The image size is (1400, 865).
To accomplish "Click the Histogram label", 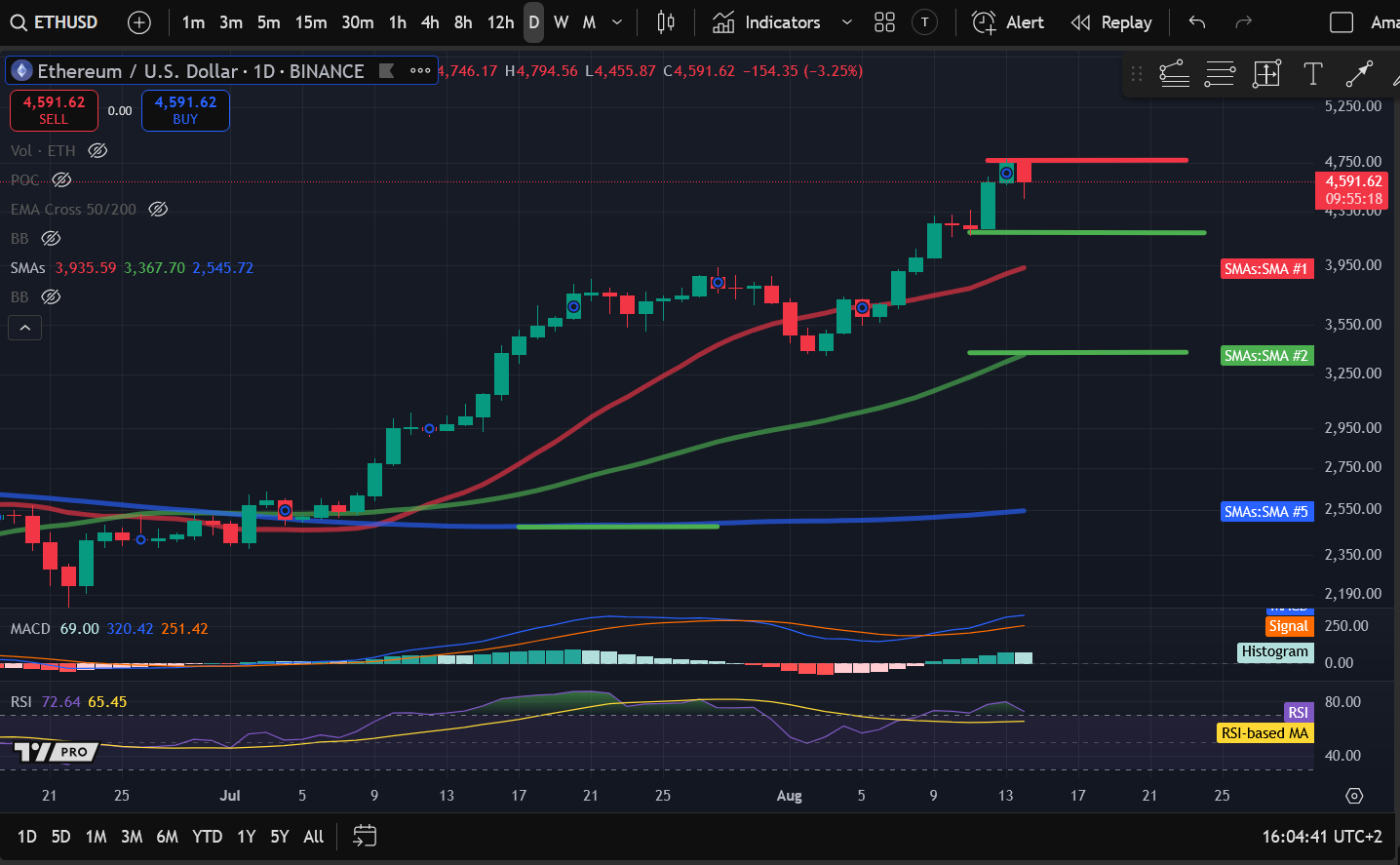I will pyautogui.click(x=1275, y=651).
